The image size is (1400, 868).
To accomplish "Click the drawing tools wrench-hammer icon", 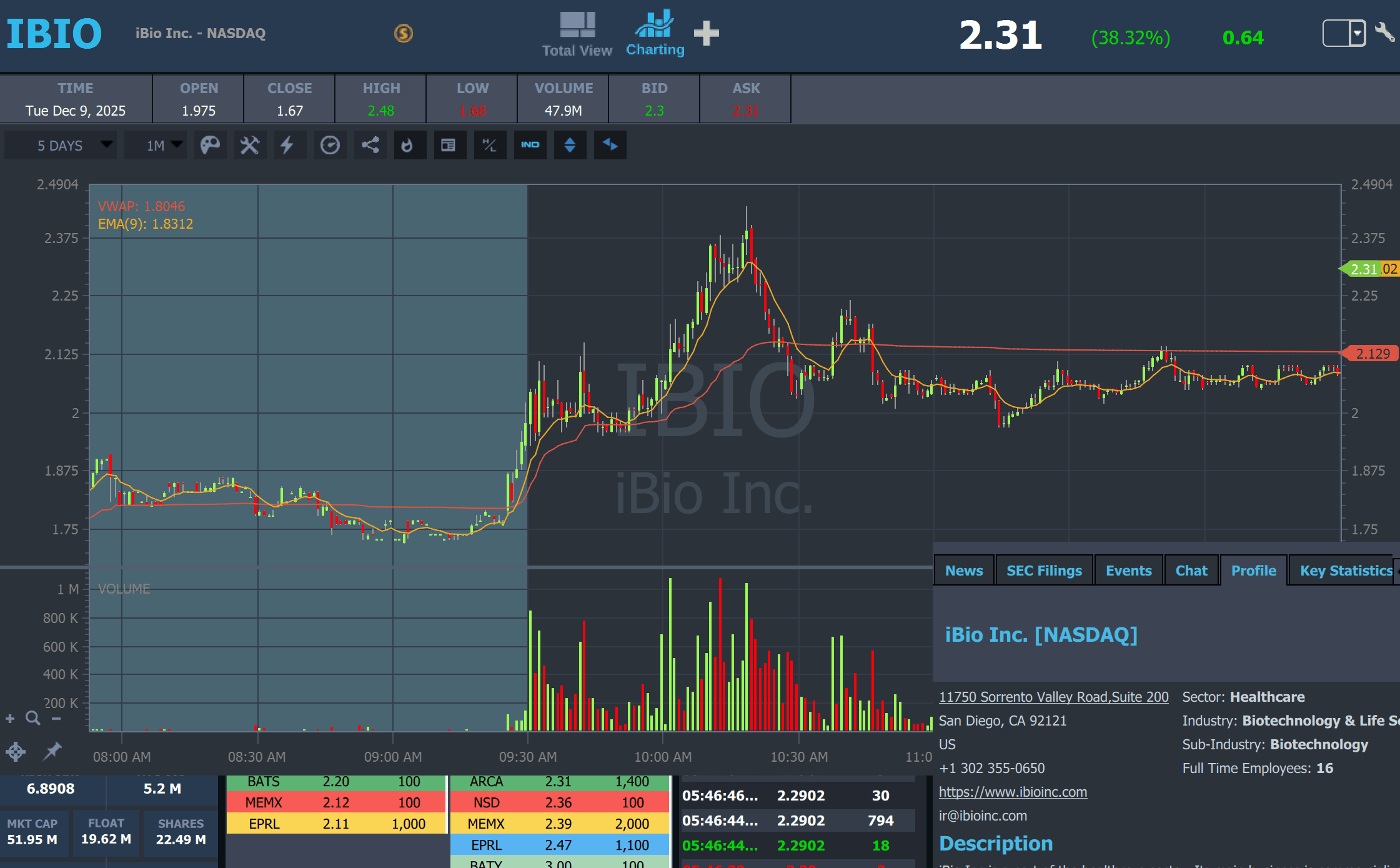I will pos(250,146).
